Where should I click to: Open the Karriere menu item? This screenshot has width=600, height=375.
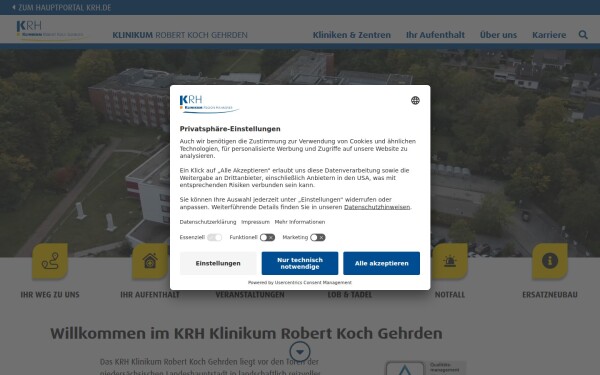[x=549, y=35]
